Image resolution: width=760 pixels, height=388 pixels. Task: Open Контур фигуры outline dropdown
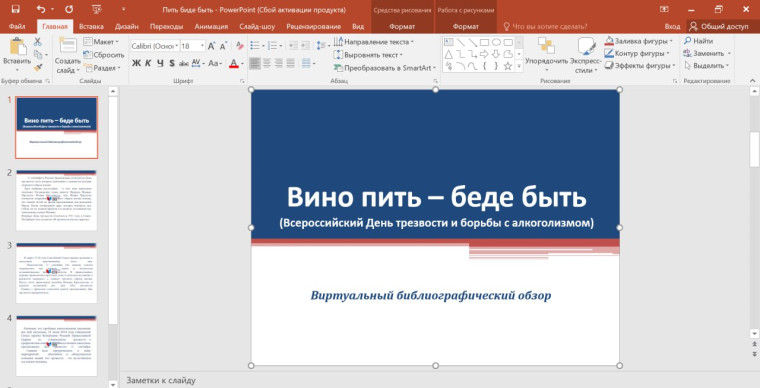tap(637, 53)
